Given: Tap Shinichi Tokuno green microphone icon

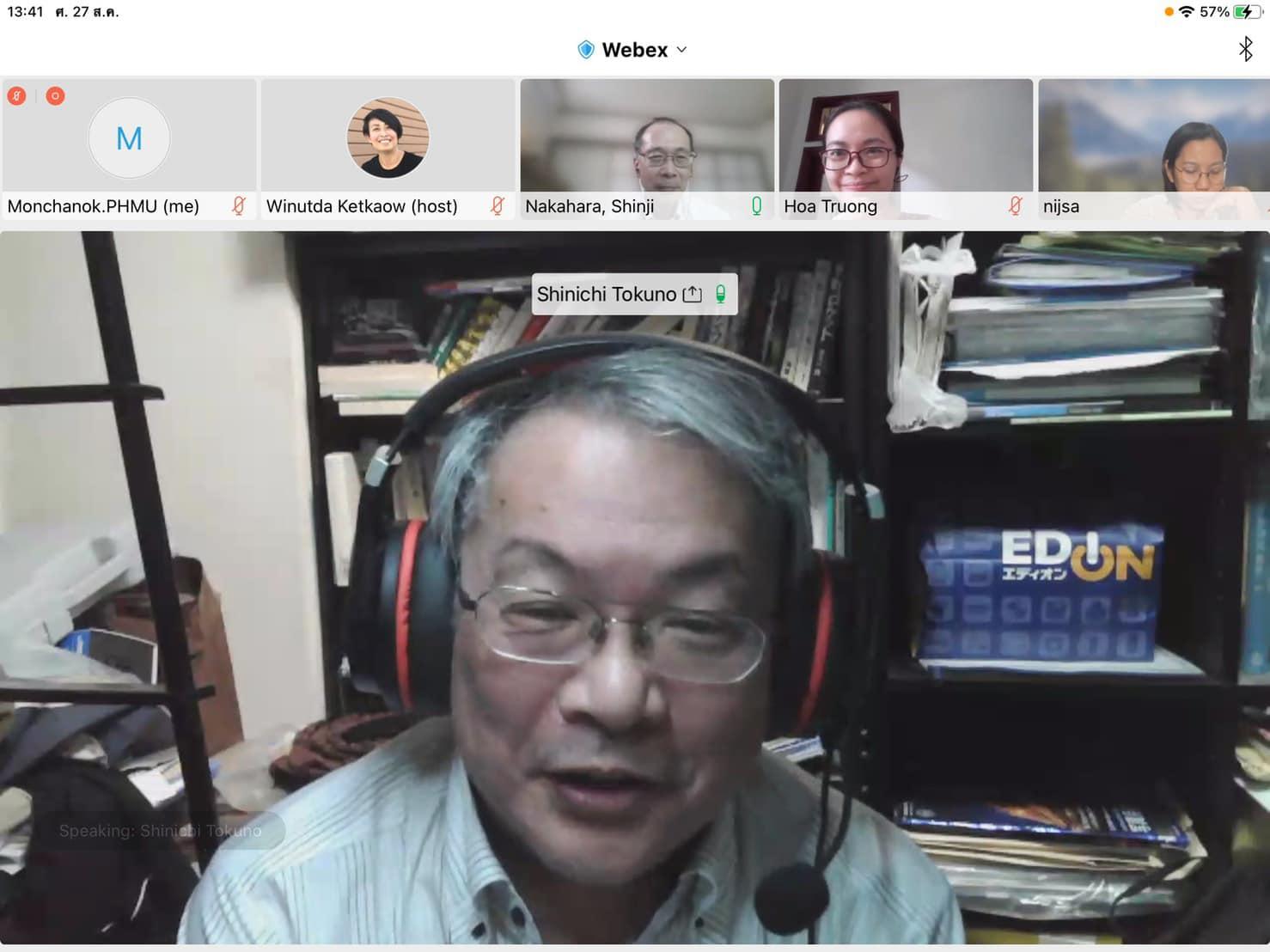Looking at the screenshot, I should pyautogui.click(x=721, y=294).
